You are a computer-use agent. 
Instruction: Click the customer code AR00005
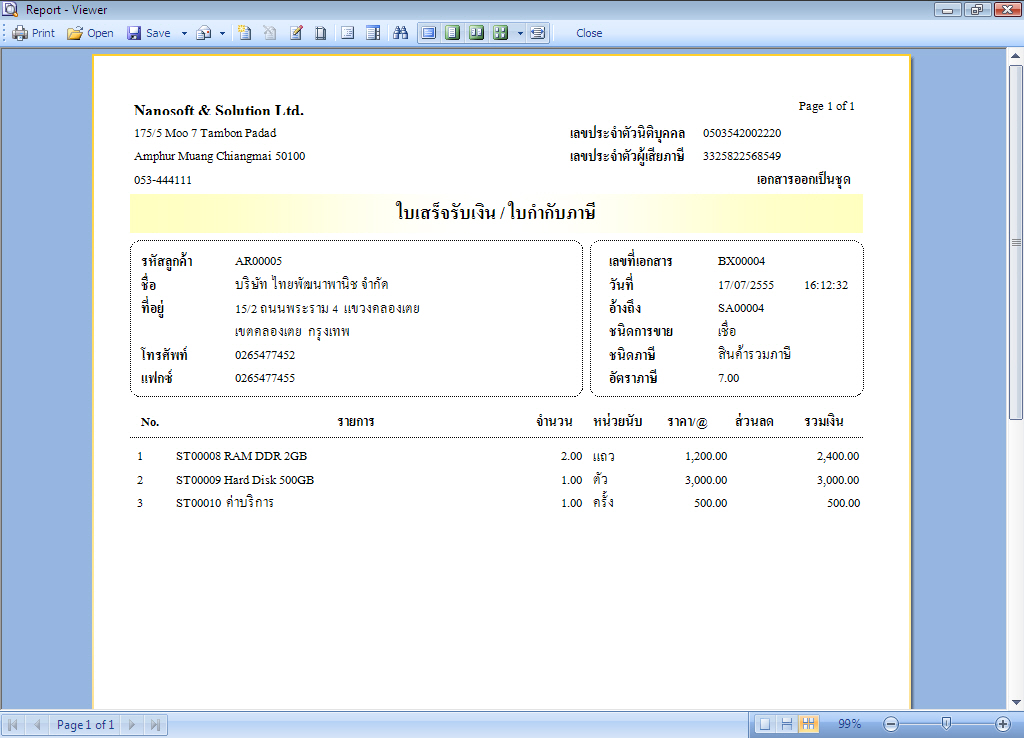(x=259, y=261)
